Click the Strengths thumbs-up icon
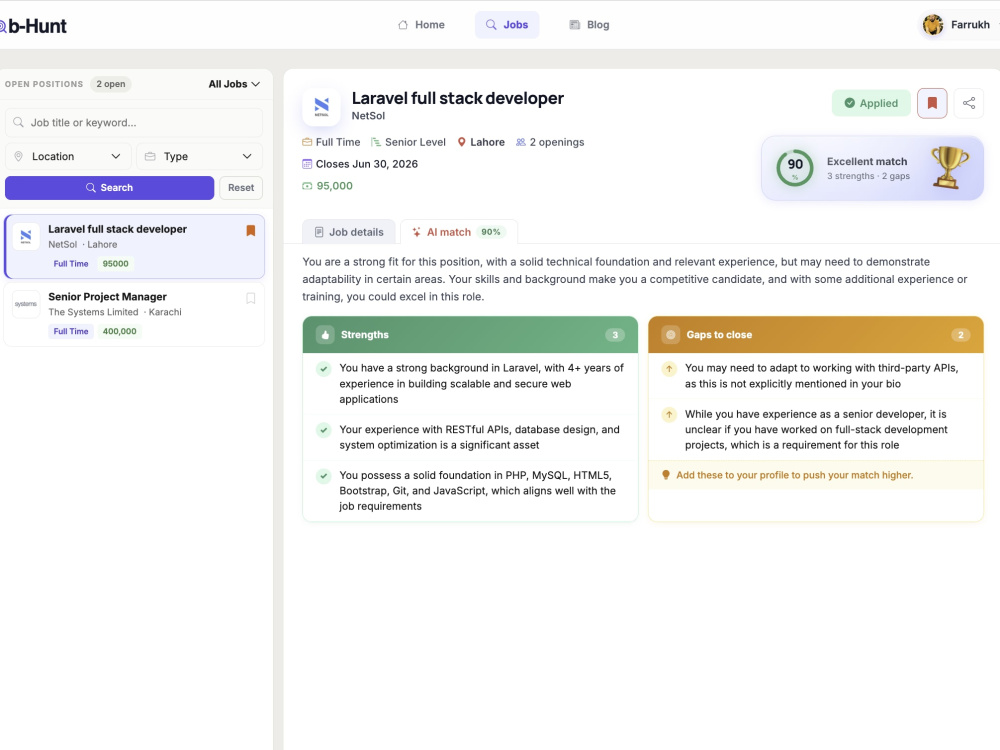Screen dimensions: 1000x750 (x=325, y=335)
